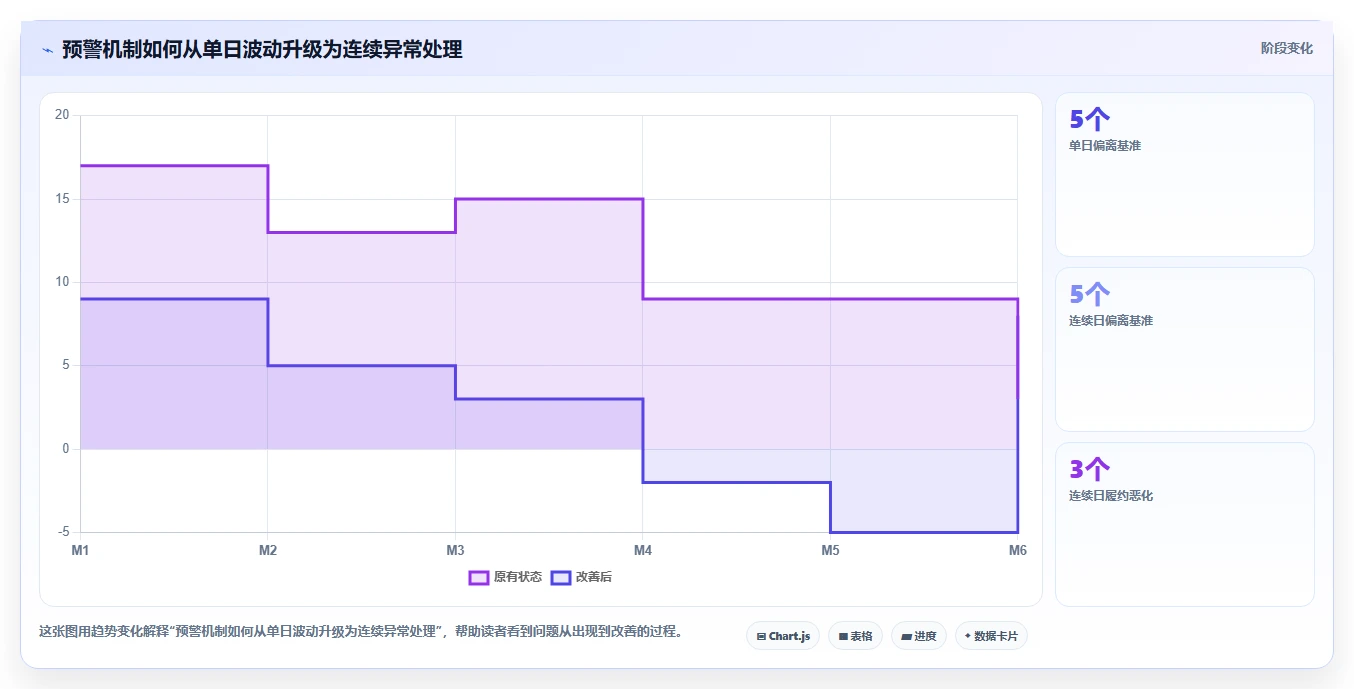Click the lightning icon beside the title
1354x689 pixels.
coord(47,50)
